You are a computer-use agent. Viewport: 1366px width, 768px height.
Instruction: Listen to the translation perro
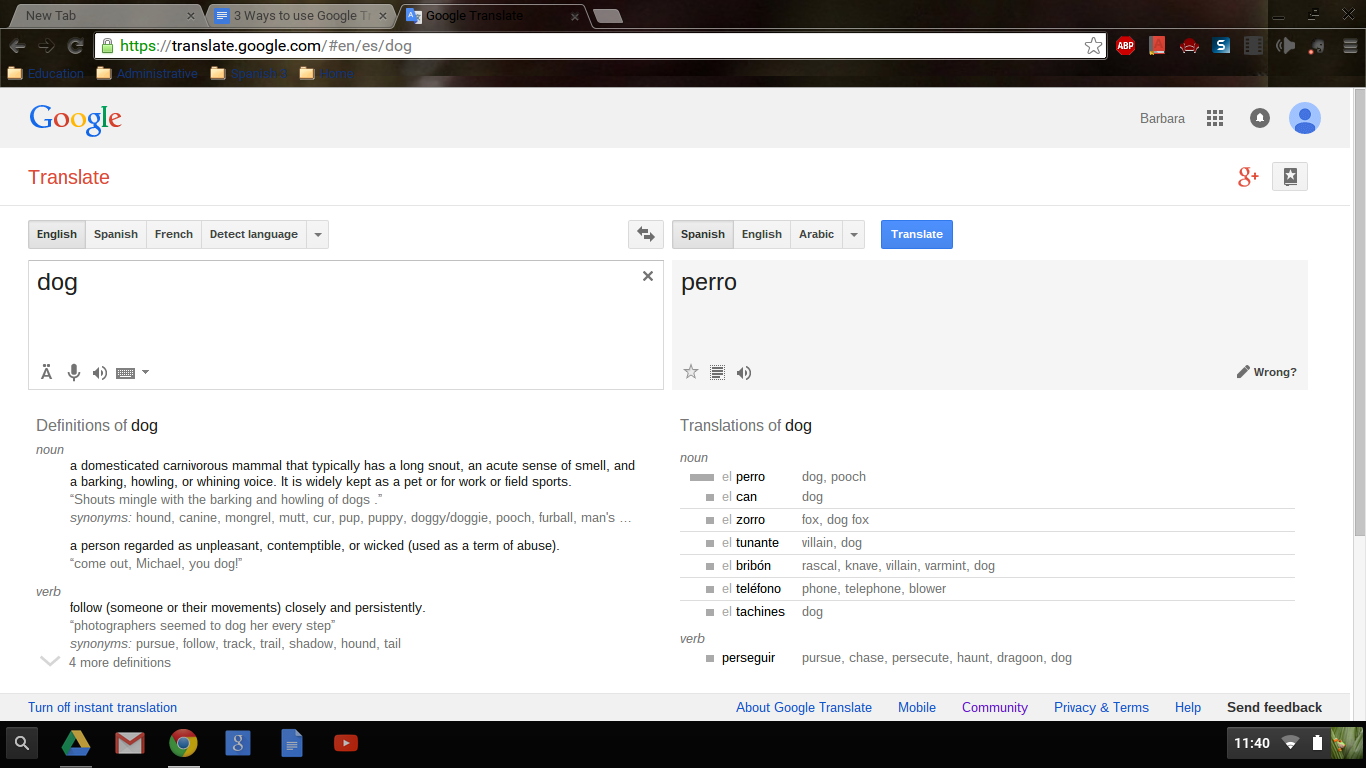click(x=744, y=373)
